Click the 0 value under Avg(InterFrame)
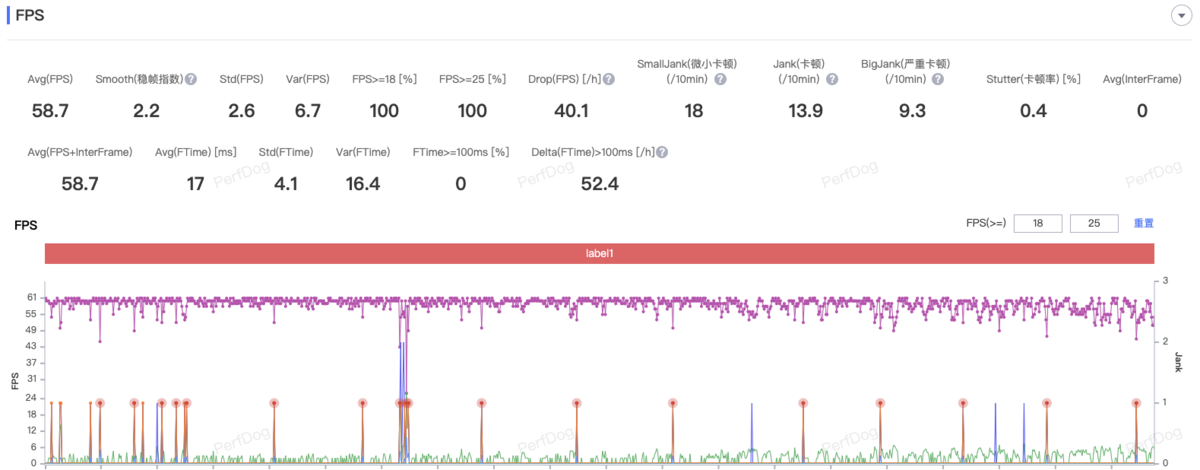This screenshot has height=470, width=1200. pyautogui.click(x=1141, y=111)
